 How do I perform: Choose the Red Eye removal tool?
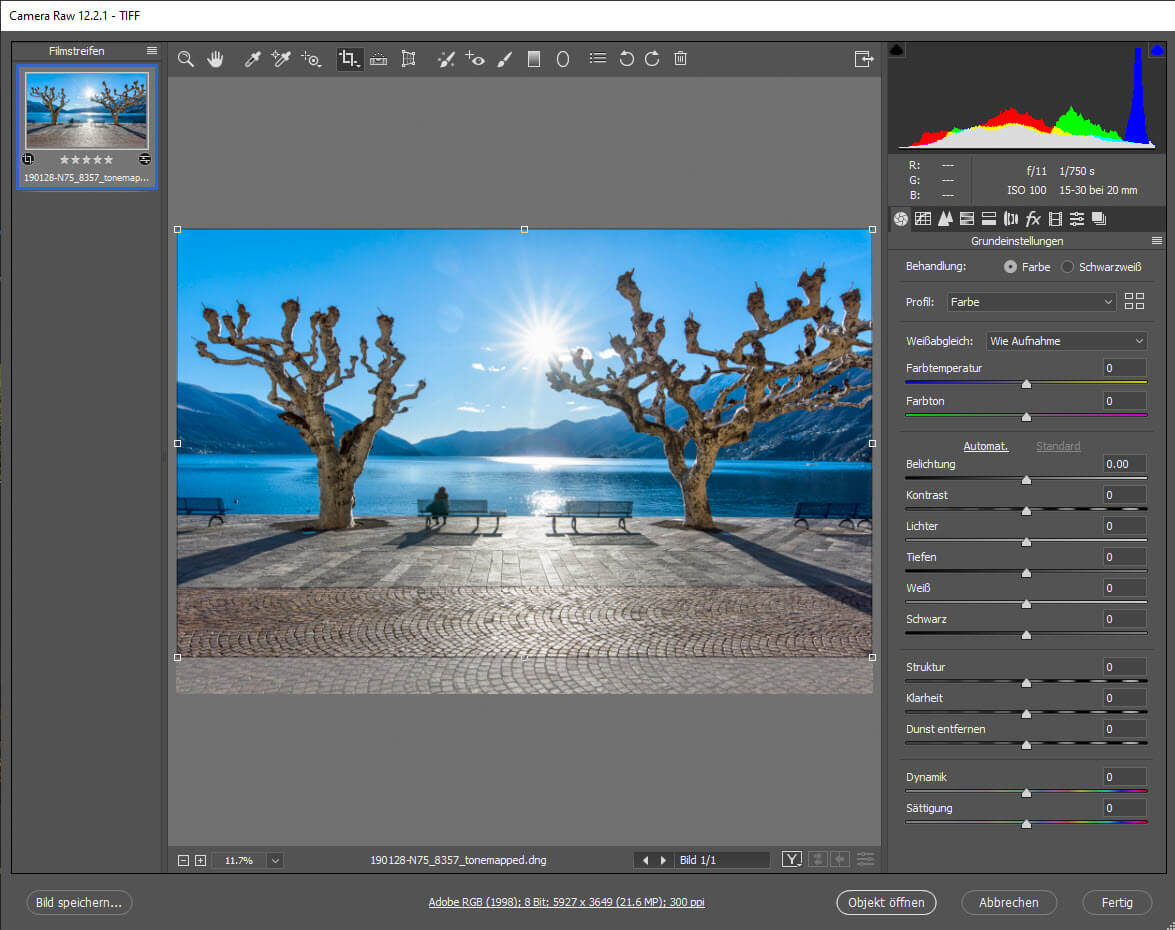pyautogui.click(x=475, y=59)
